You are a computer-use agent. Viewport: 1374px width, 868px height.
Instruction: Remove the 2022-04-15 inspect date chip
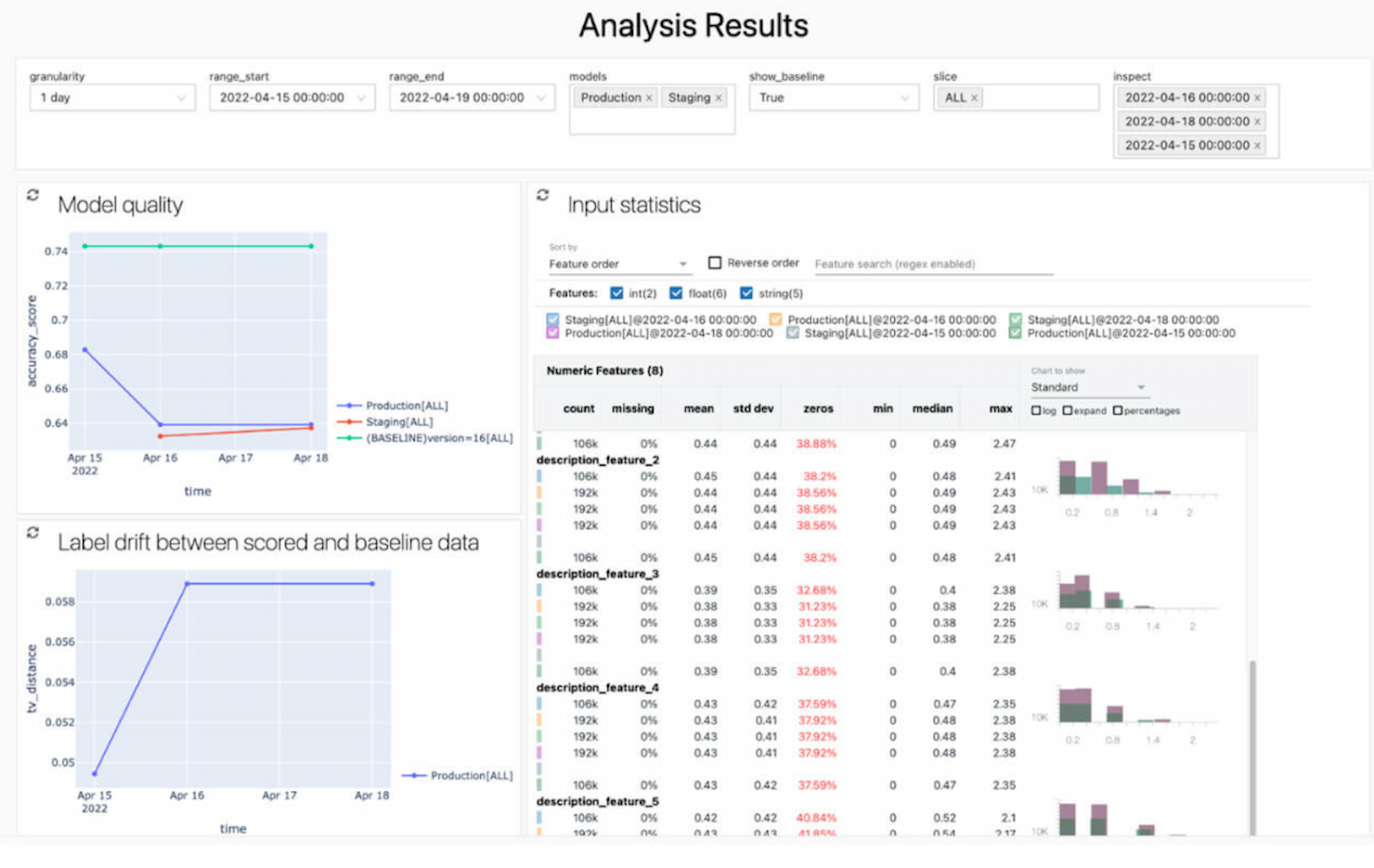[x=1256, y=146]
